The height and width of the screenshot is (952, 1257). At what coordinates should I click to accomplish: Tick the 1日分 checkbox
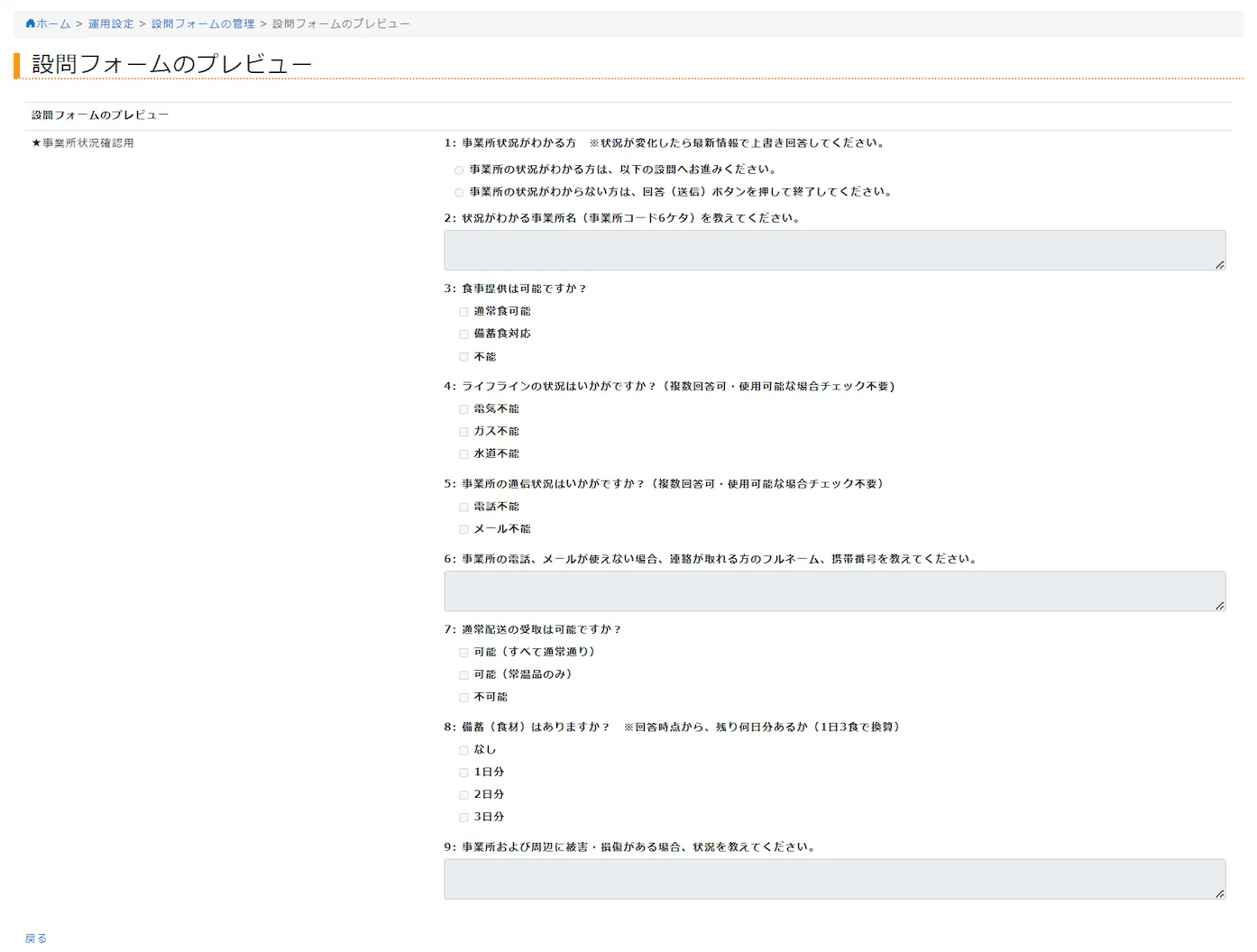click(x=463, y=773)
